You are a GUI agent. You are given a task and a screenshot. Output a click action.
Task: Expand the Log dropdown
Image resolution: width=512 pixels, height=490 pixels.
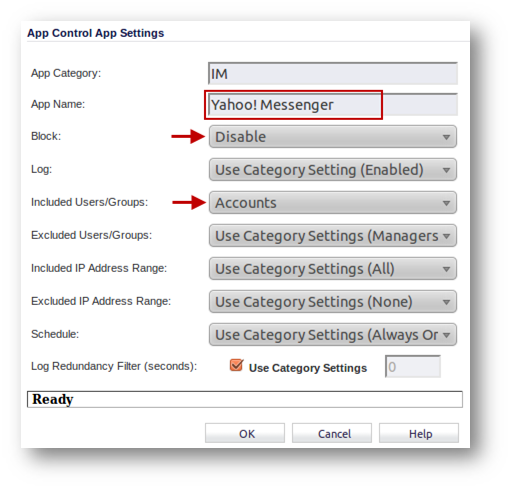pyautogui.click(x=333, y=170)
